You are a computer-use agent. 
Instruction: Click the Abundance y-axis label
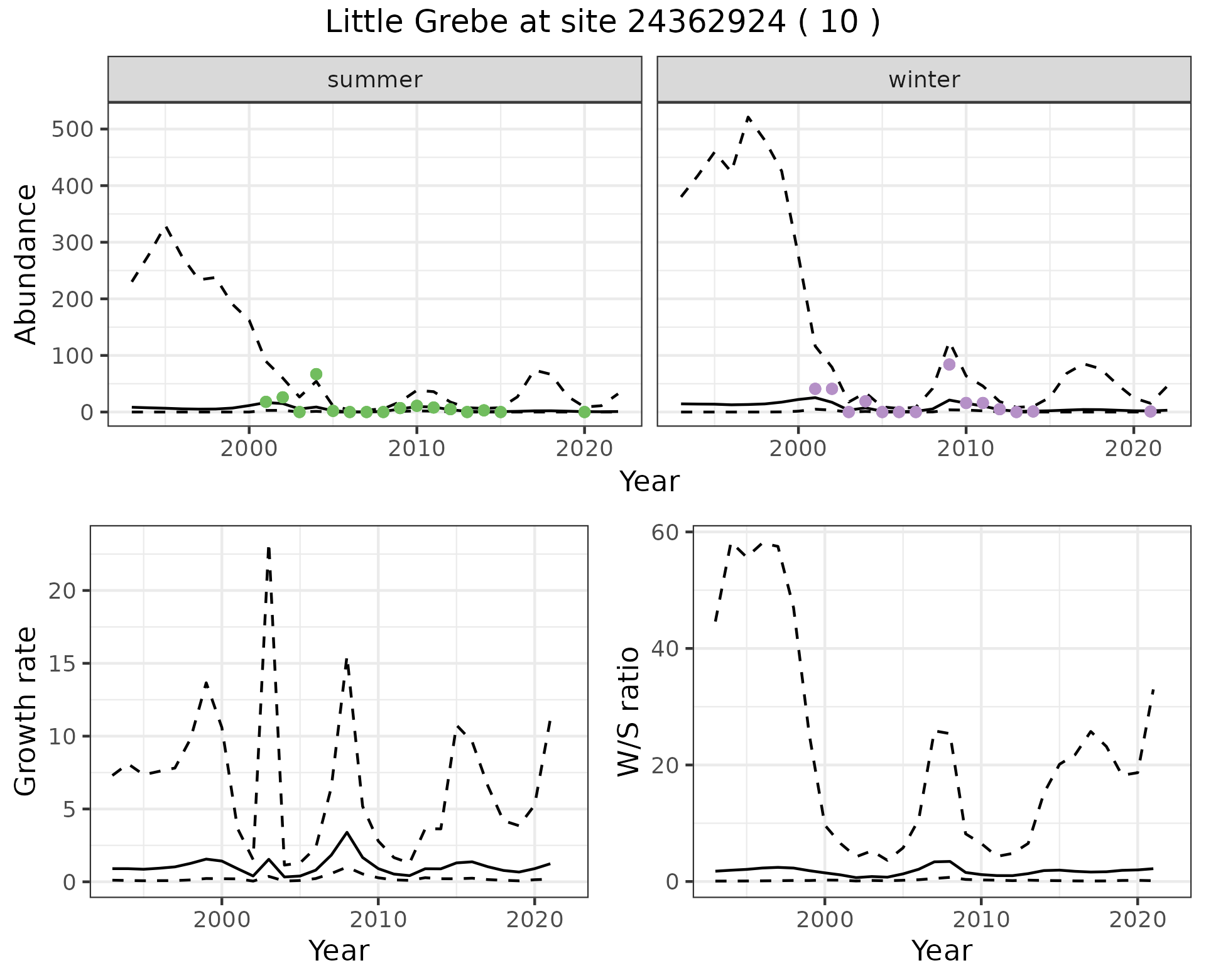26,264
